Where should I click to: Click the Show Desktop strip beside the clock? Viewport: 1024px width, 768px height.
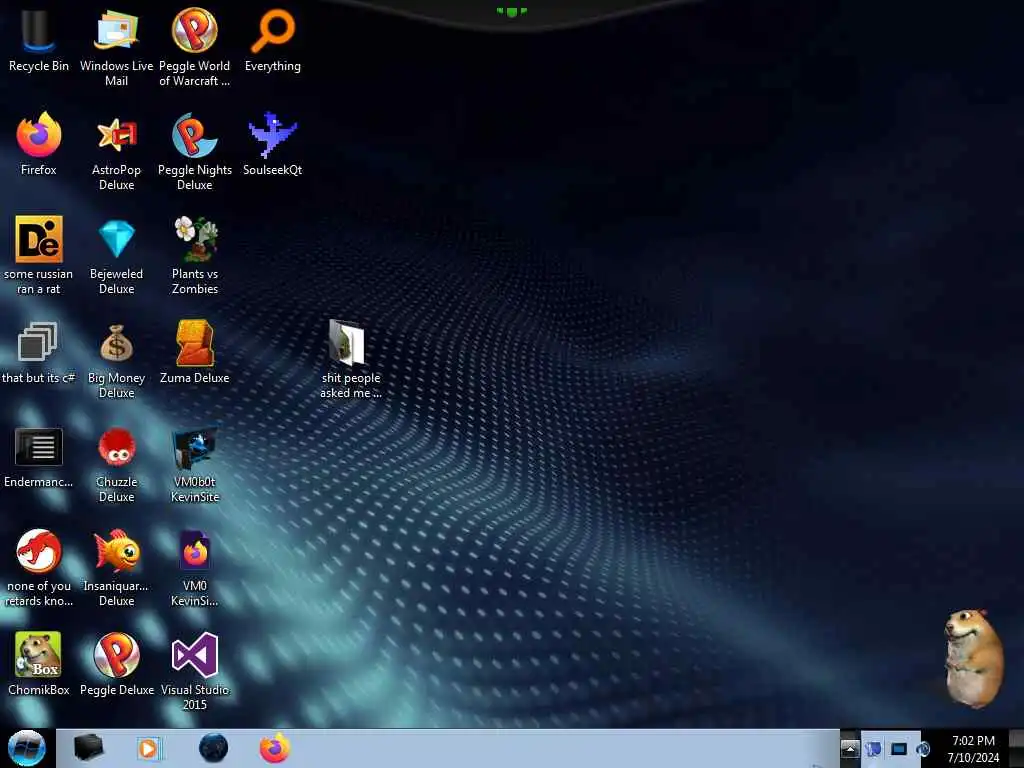tap(1016, 748)
